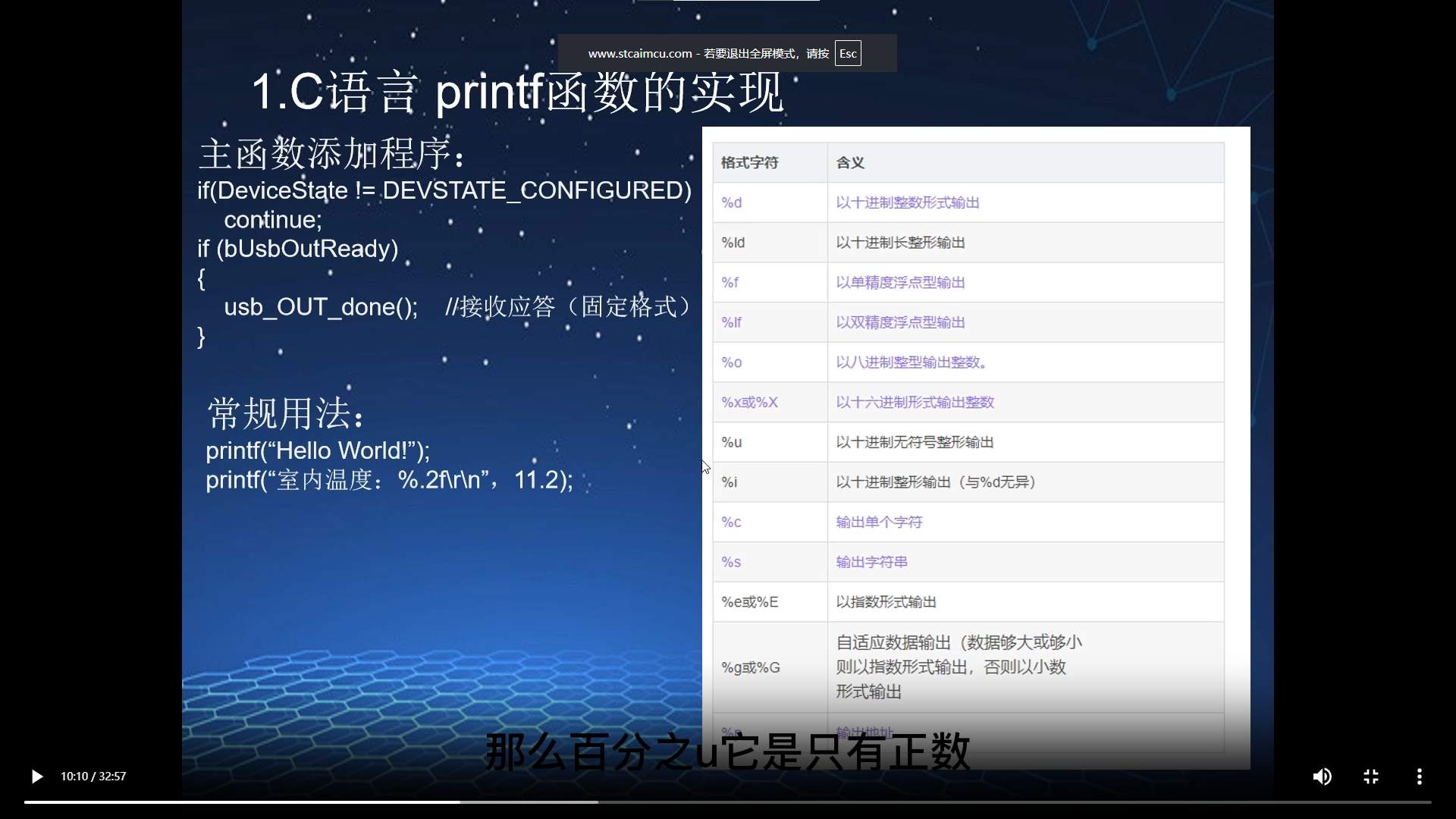Click the 以单精度浮点型输出 description
The width and height of the screenshot is (1456, 819).
point(900,282)
